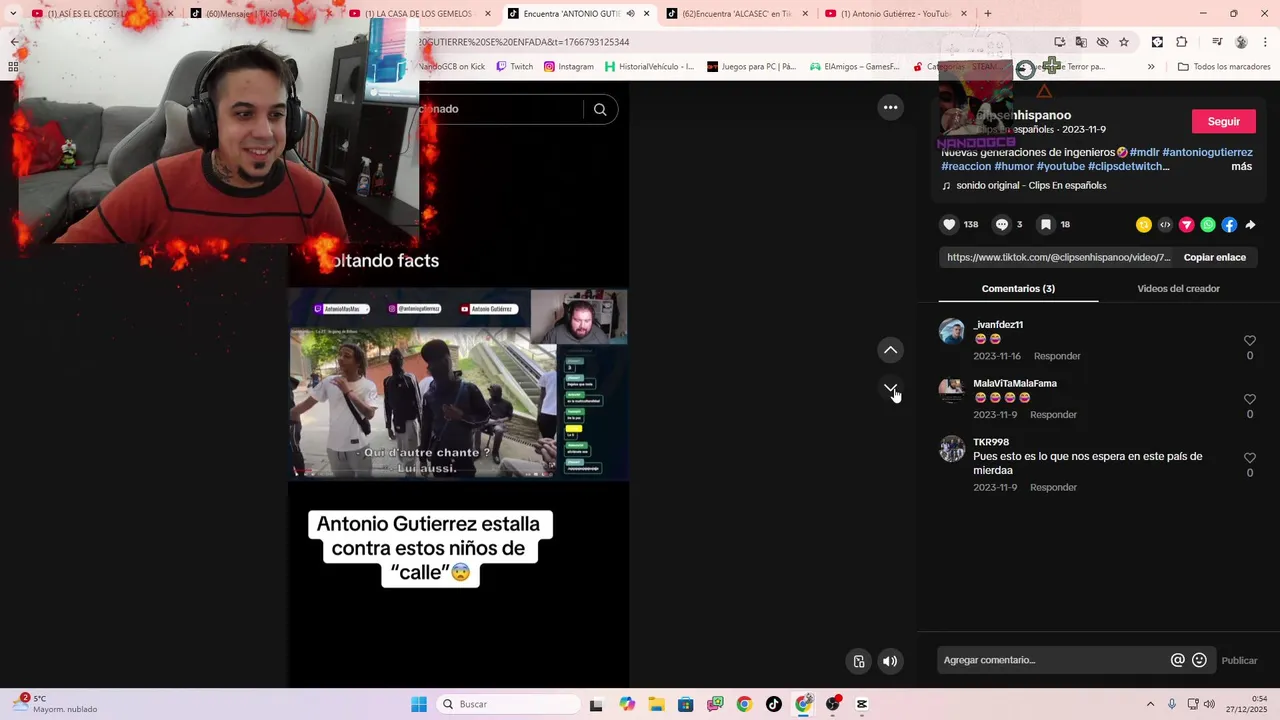The height and width of the screenshot is (720, 1280).
Task: Open the taskbar volume control
Action: point(1209,704)
